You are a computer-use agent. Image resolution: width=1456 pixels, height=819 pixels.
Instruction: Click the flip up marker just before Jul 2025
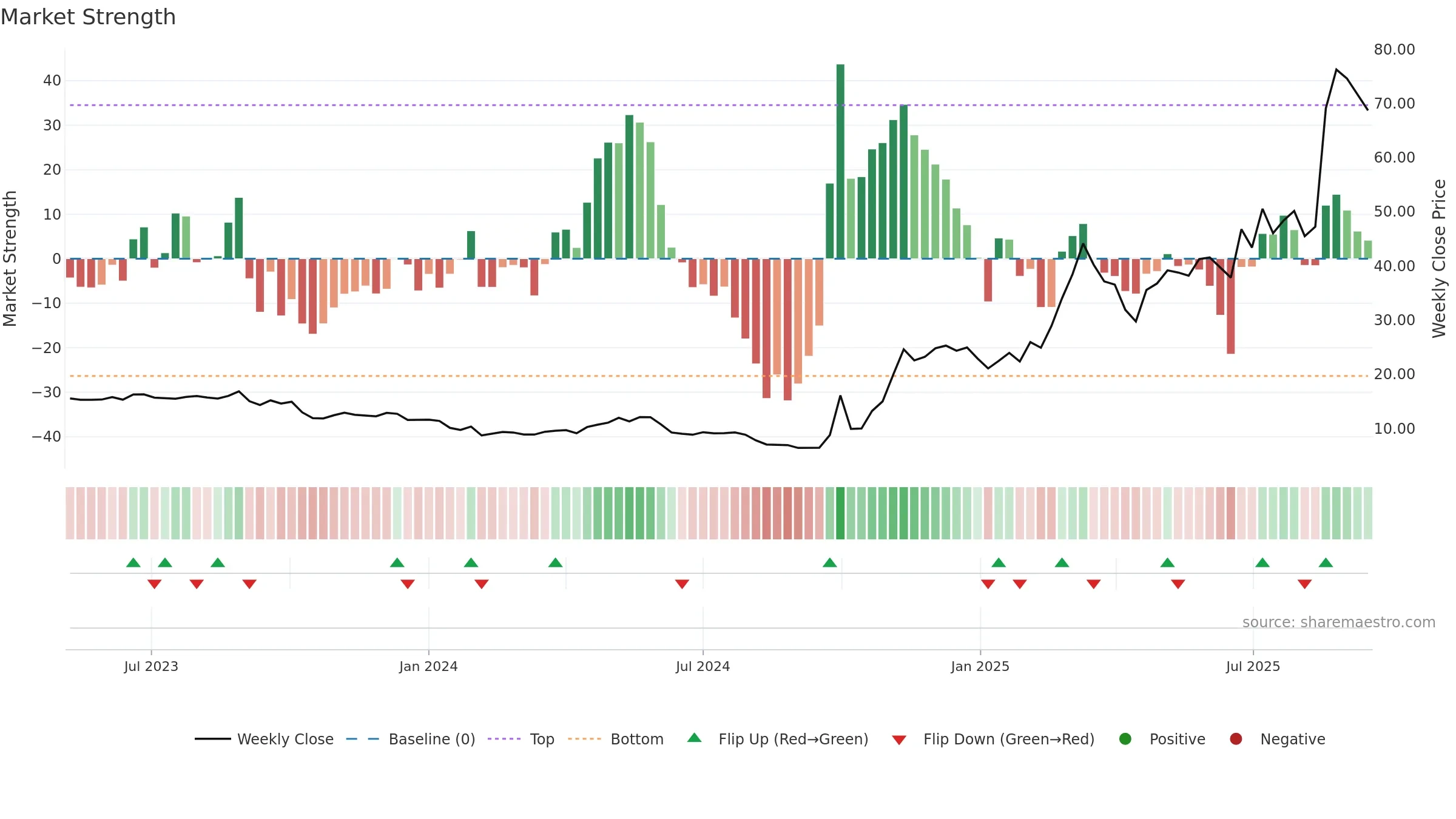point(1167,562)
